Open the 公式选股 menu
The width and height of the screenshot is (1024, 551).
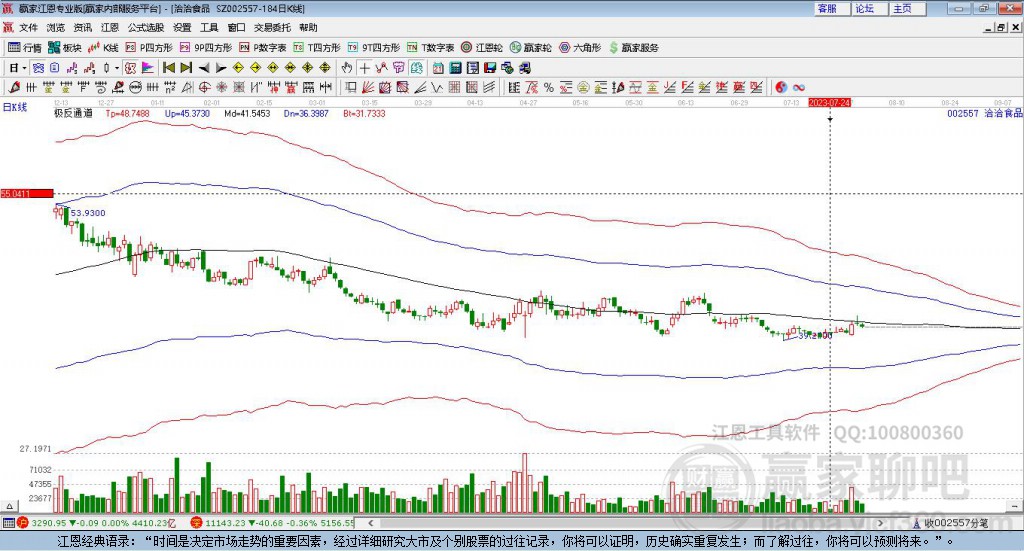pos(145,28)
